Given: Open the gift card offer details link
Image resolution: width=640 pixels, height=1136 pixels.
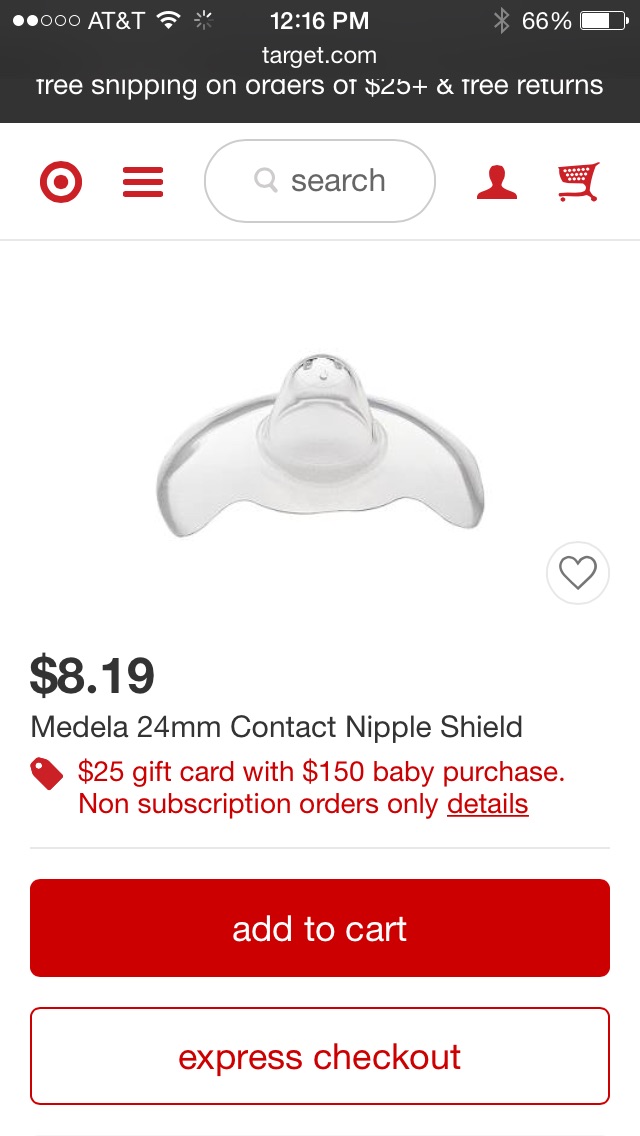Looking at the screenshot, I should click(x=488, y=804).
